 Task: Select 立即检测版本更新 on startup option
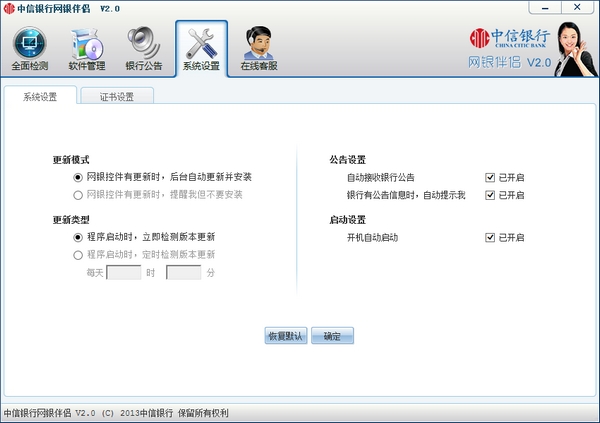(x=78, y=238)
